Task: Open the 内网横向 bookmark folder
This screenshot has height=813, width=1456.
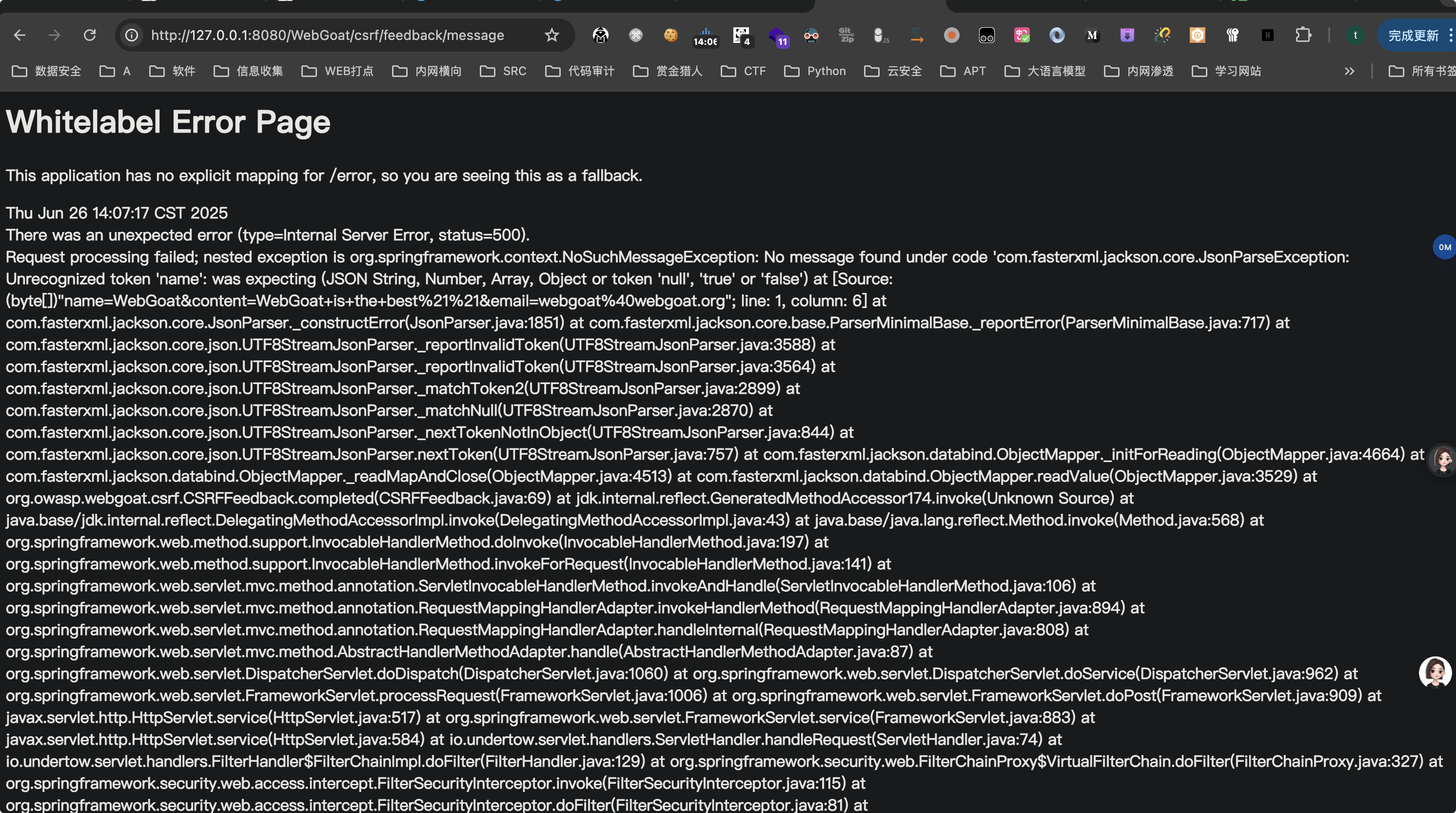Action: pyautogui.click(x=427, y=71)
